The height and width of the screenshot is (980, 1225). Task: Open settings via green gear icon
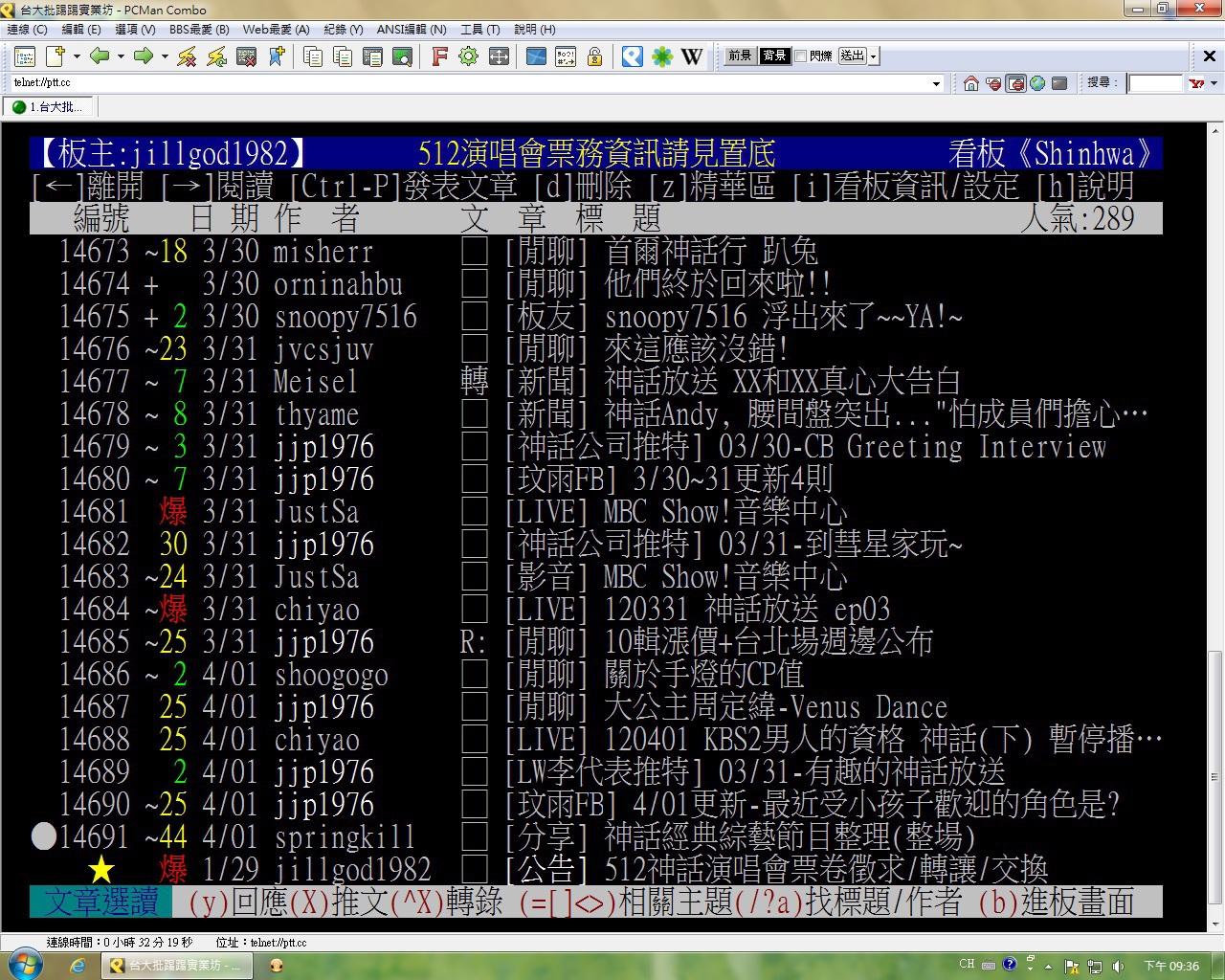coord(468,56)
